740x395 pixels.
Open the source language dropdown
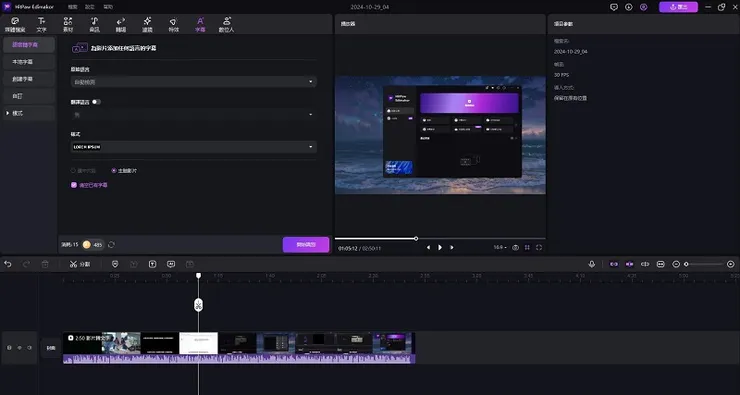click(193, 82)
